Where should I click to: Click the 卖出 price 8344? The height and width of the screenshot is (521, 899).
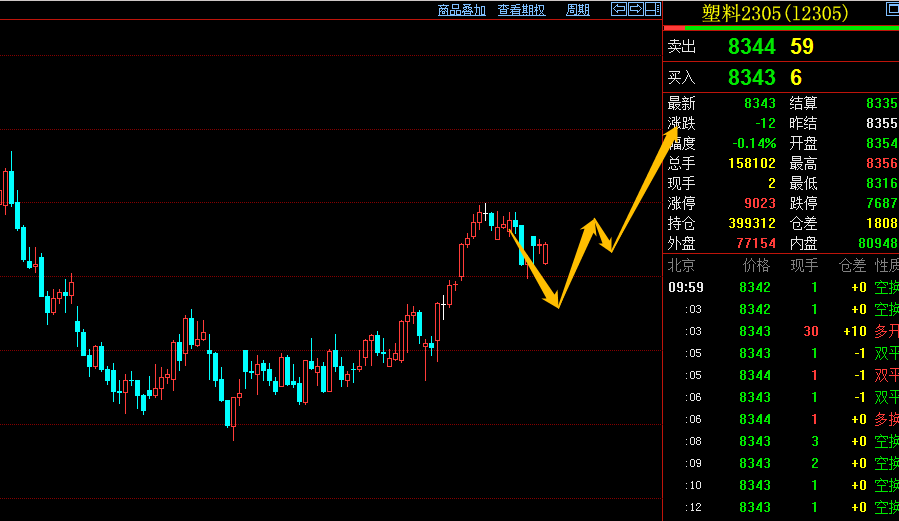click(x=752, y=46)
